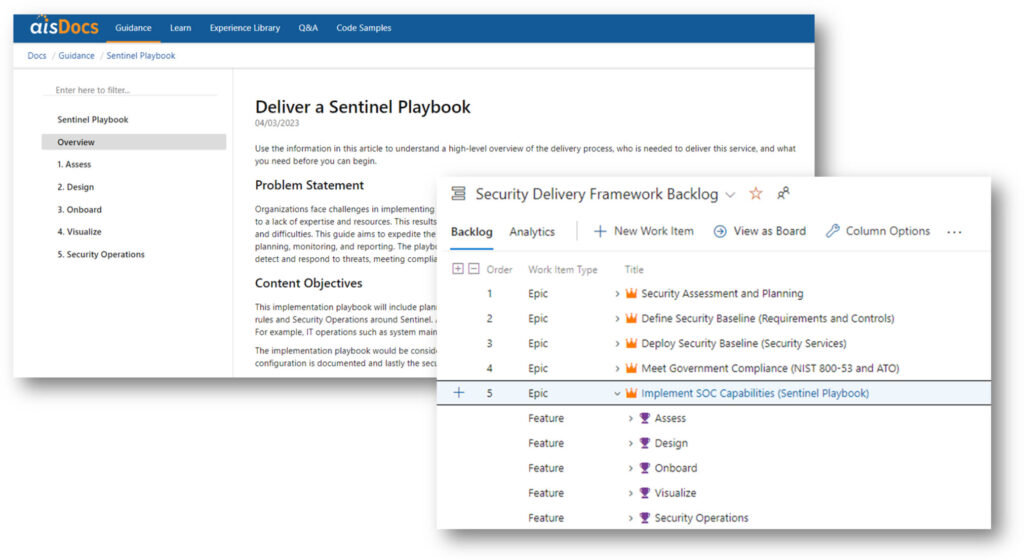This screenshot has width=1024, height=560.
Task: Expand Meet Government Compliance epic
Action: click(x=617, y=368)
